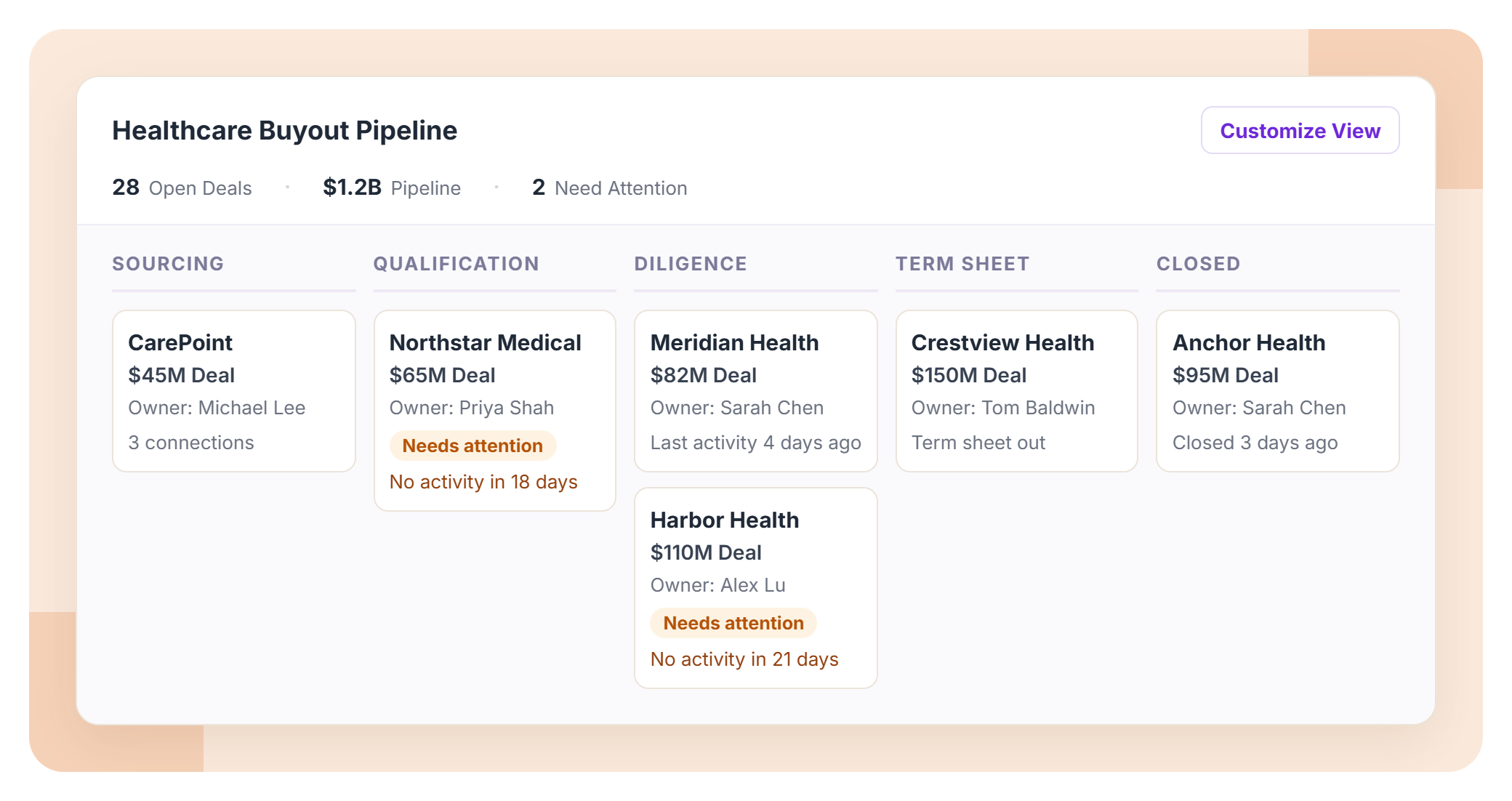Select the Diligence column header

tap(691, 264)
